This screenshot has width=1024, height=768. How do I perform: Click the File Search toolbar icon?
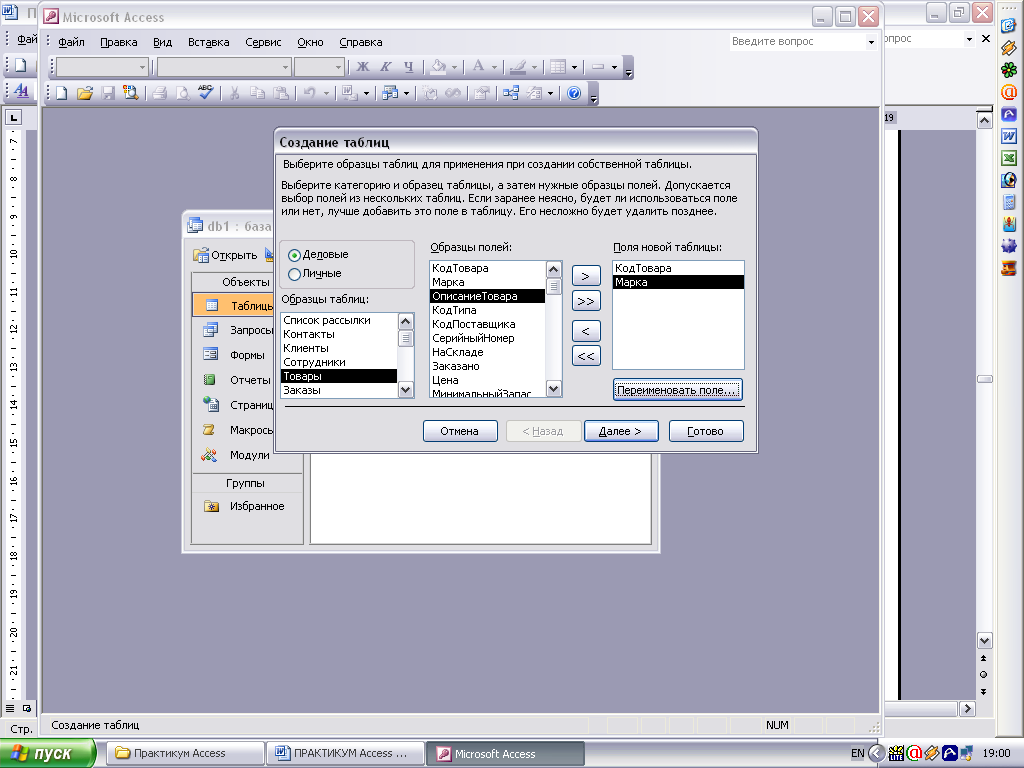[131, 93]
